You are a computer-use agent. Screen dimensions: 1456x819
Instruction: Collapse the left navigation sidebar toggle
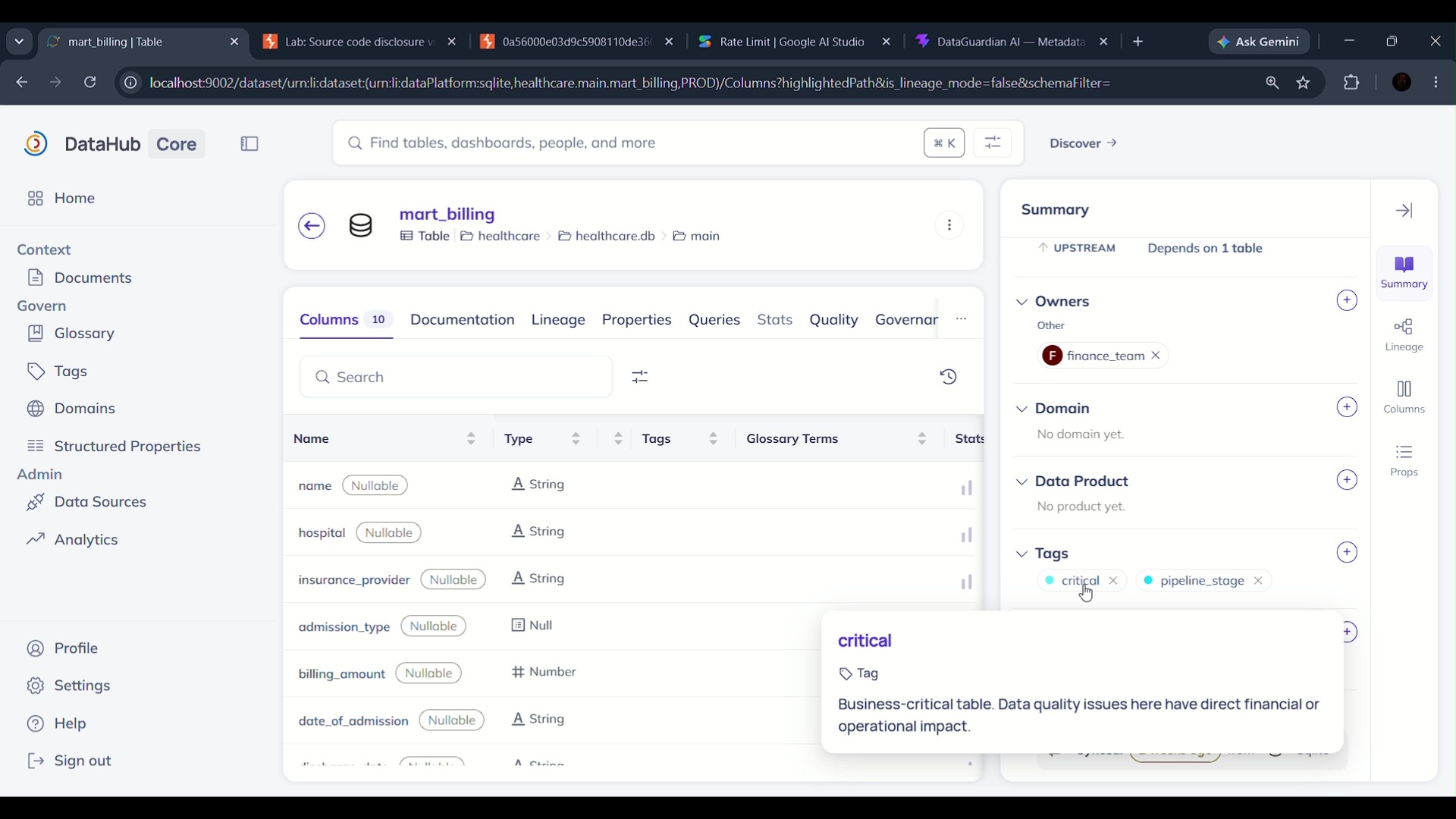tap(249, 144)
